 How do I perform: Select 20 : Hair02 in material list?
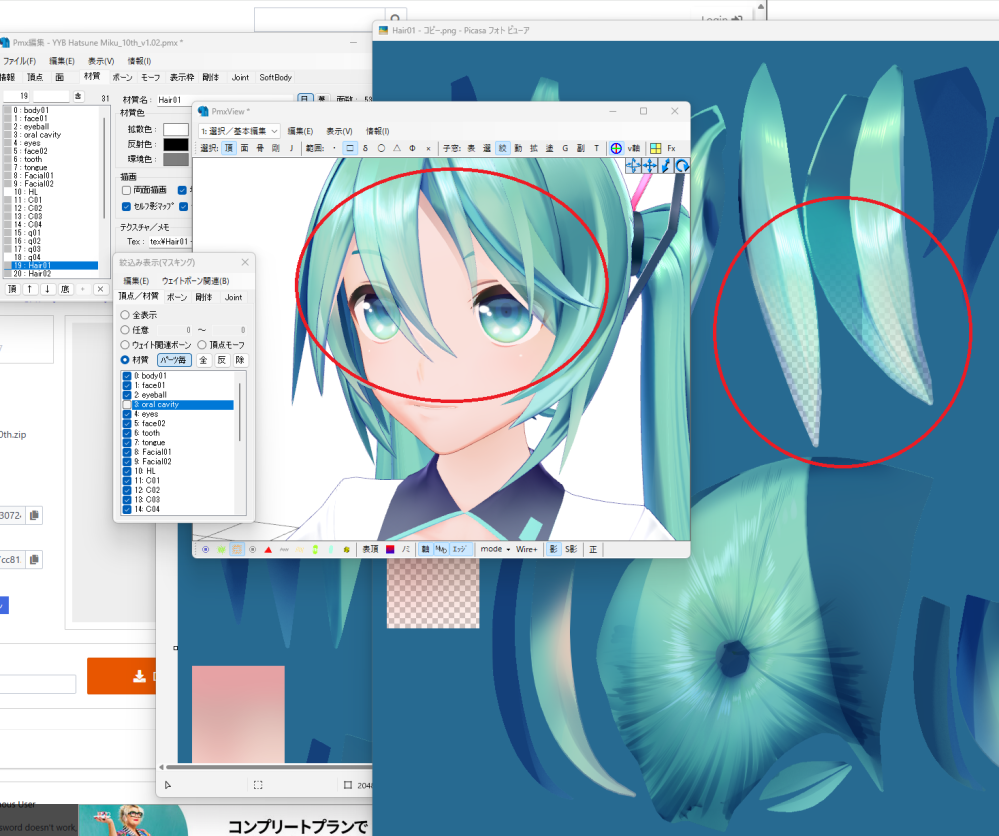(x=51, y=274)
